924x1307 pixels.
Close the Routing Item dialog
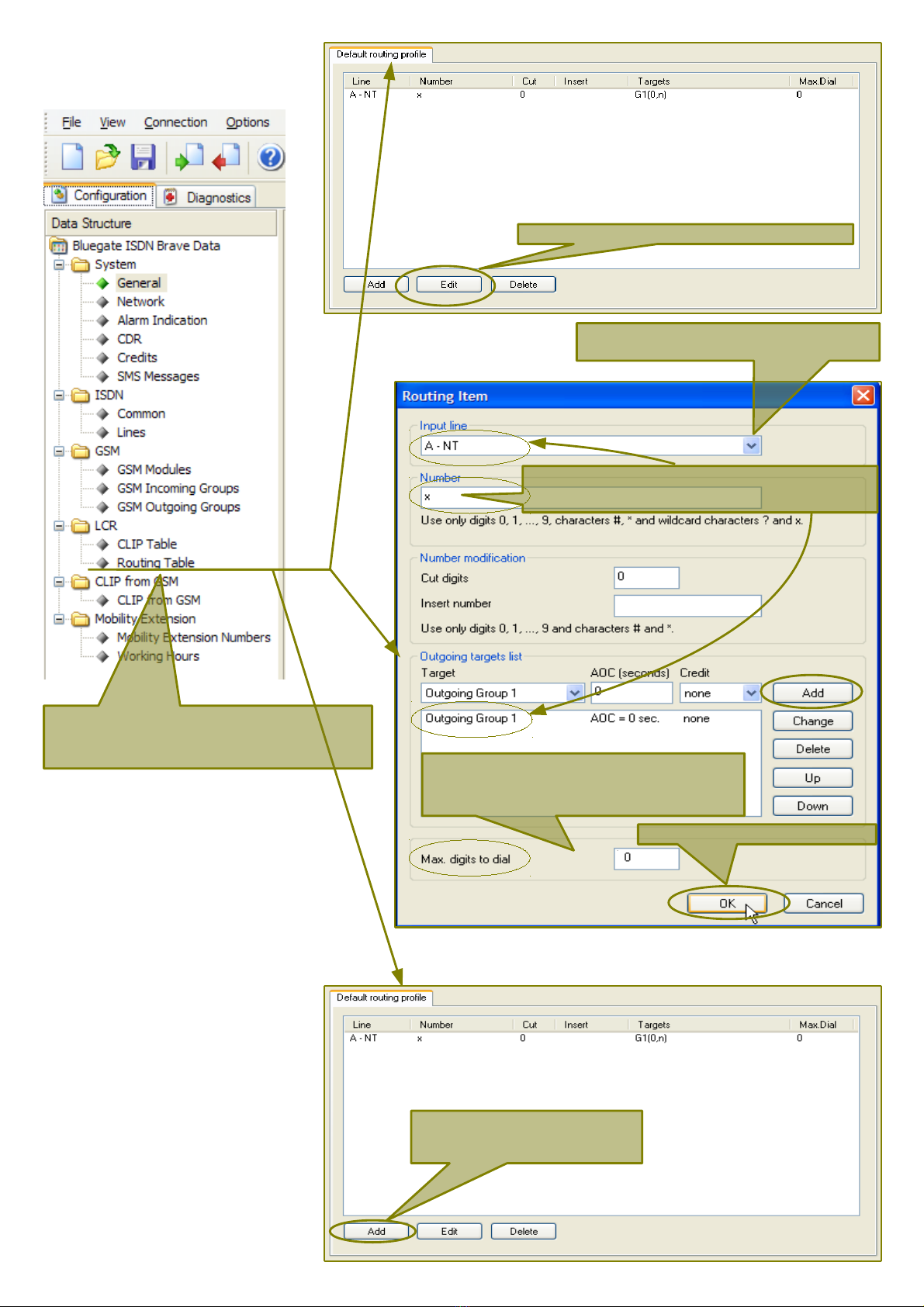click(x=863, y=396)
